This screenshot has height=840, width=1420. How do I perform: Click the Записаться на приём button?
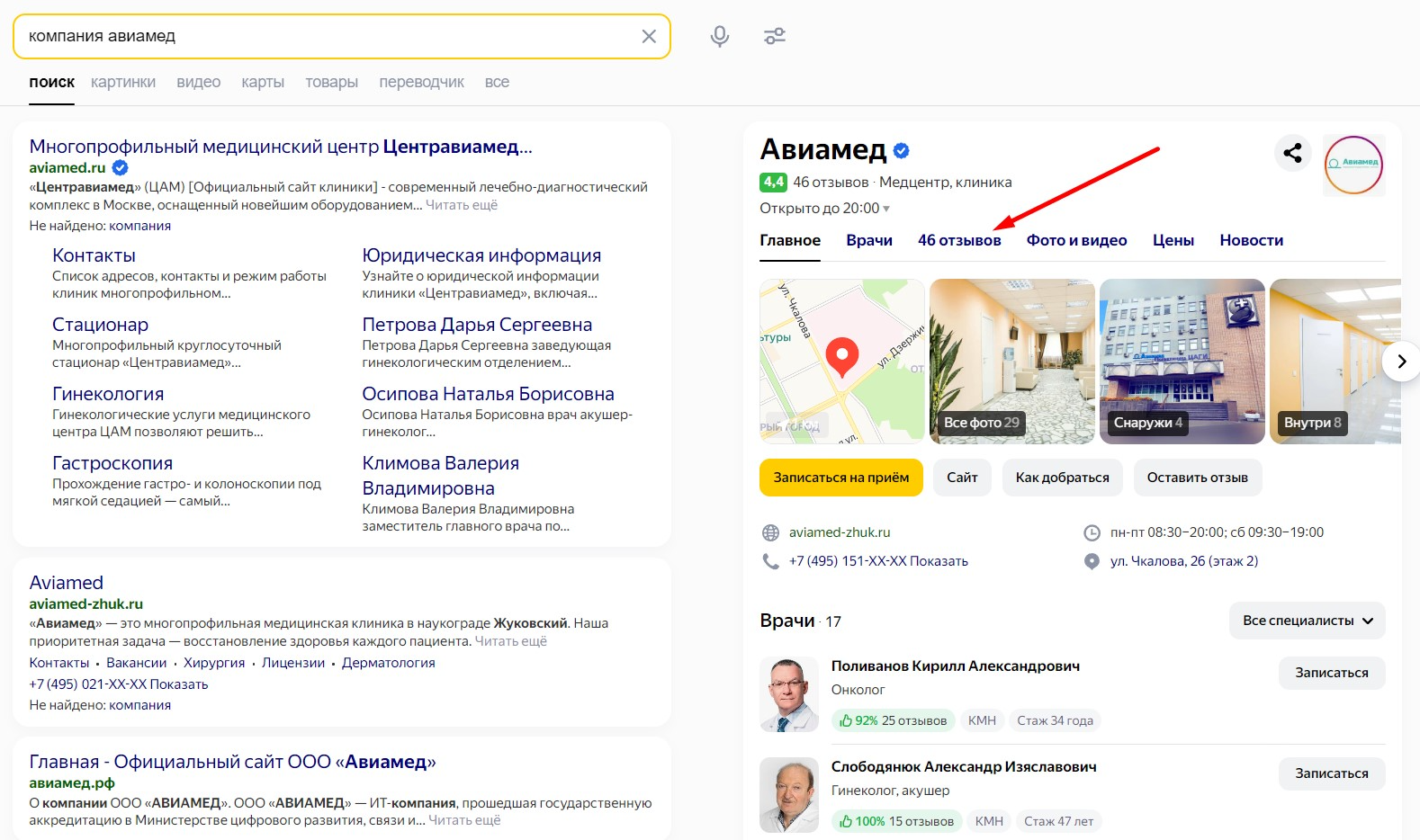[x=841, y=478]
